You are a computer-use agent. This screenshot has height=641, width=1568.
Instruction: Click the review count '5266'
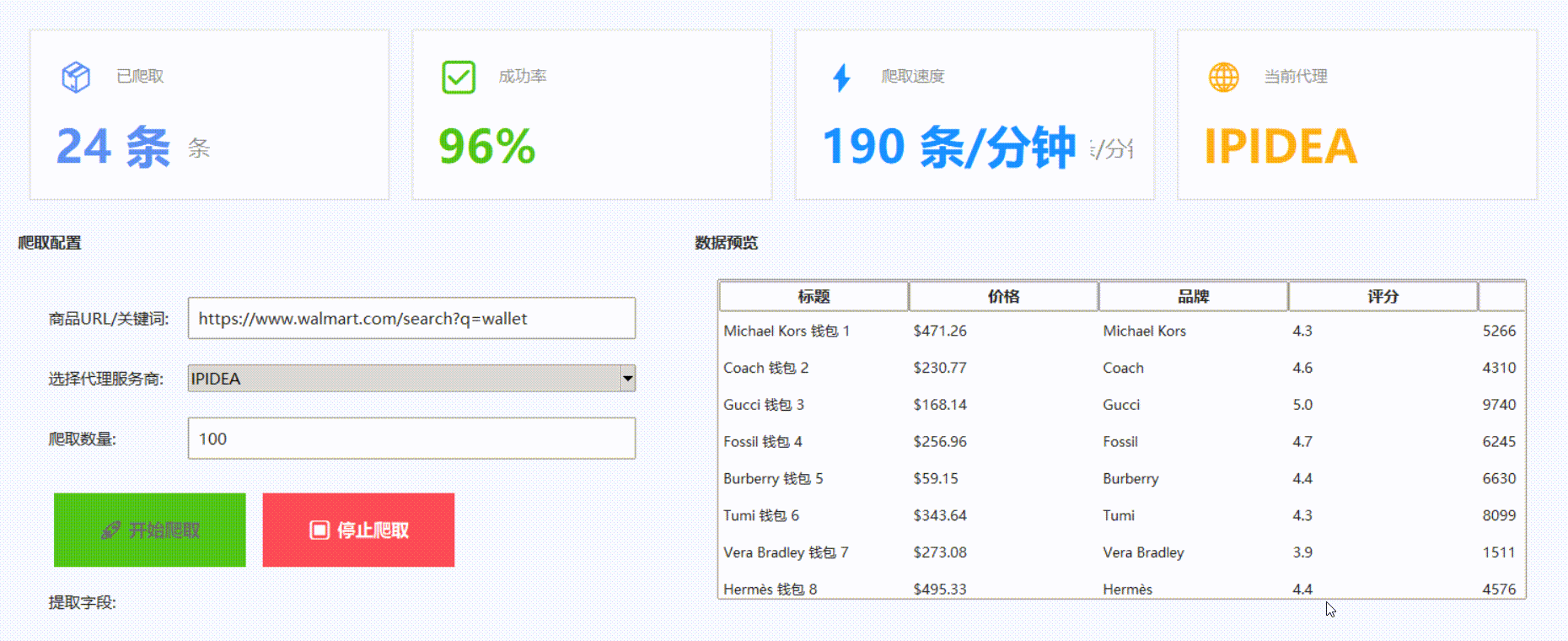(x=1499, y=331)
